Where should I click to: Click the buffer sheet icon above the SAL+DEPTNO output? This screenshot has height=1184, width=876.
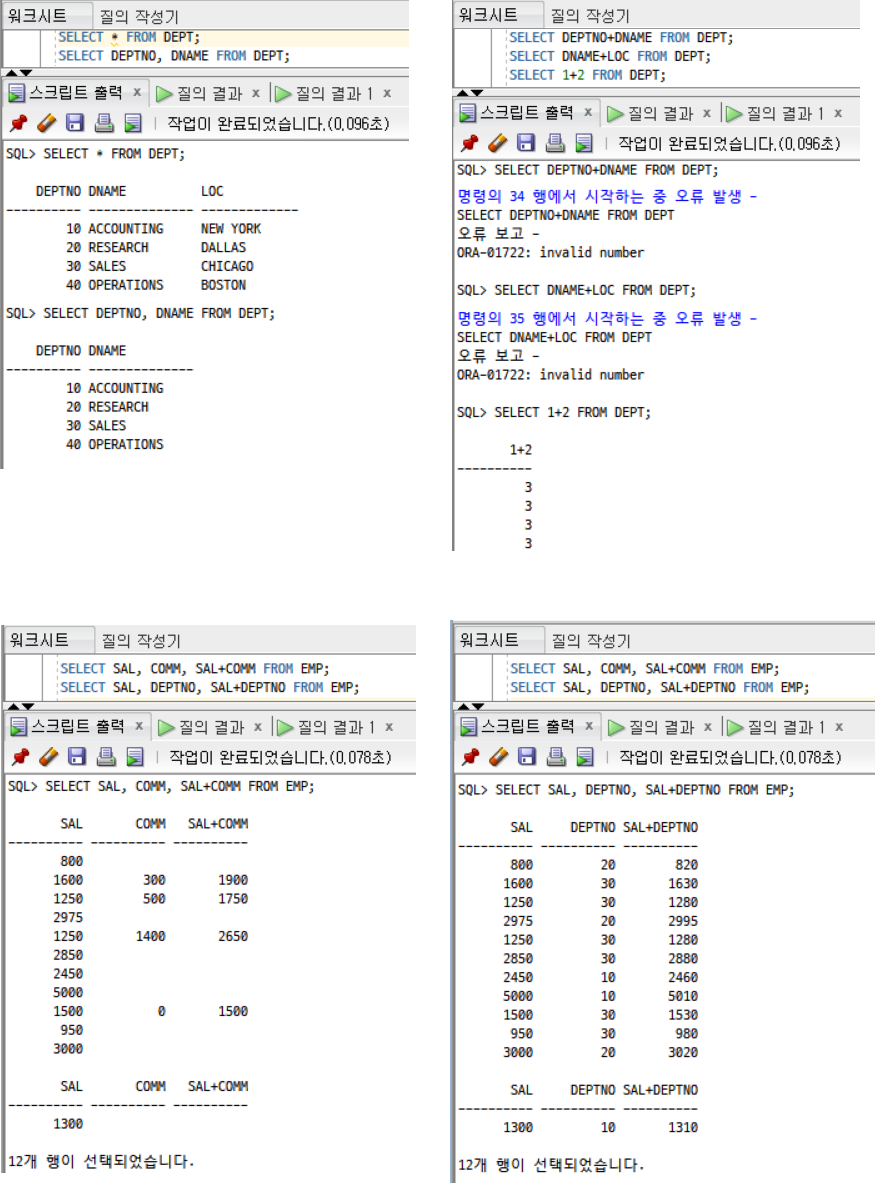click(x=585, y=757)
